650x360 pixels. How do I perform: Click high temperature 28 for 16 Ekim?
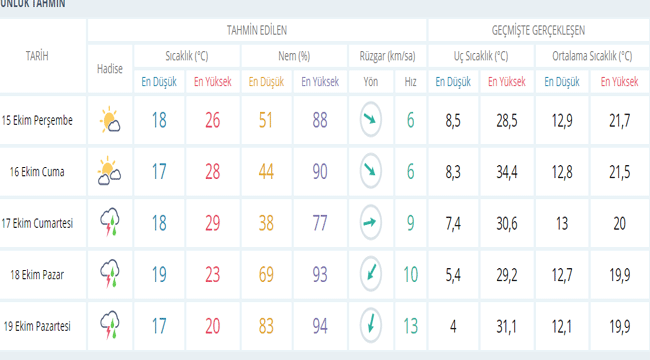click(213, 172)
